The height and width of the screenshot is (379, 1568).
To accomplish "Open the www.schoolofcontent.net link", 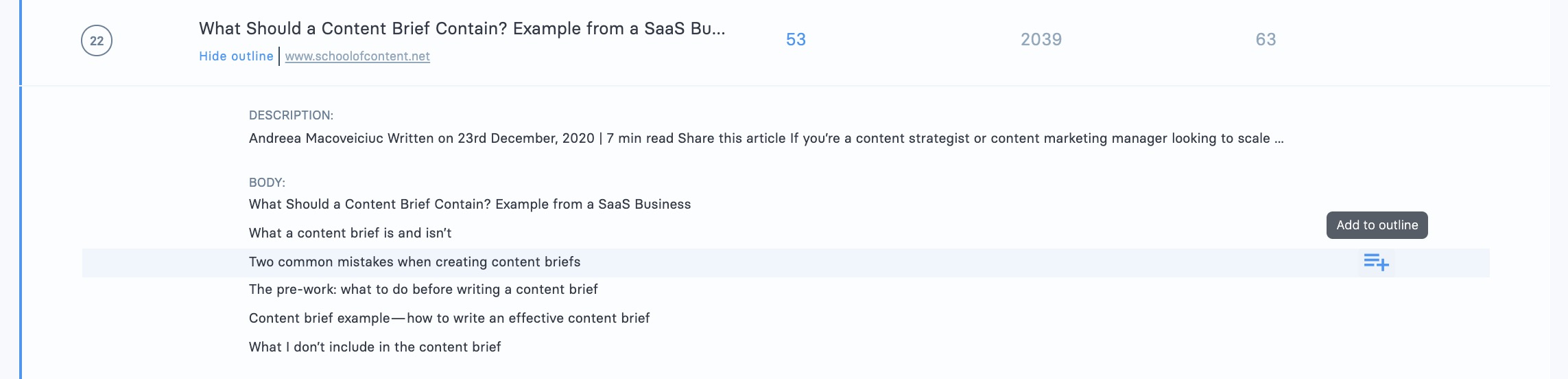I will point(357,56).
